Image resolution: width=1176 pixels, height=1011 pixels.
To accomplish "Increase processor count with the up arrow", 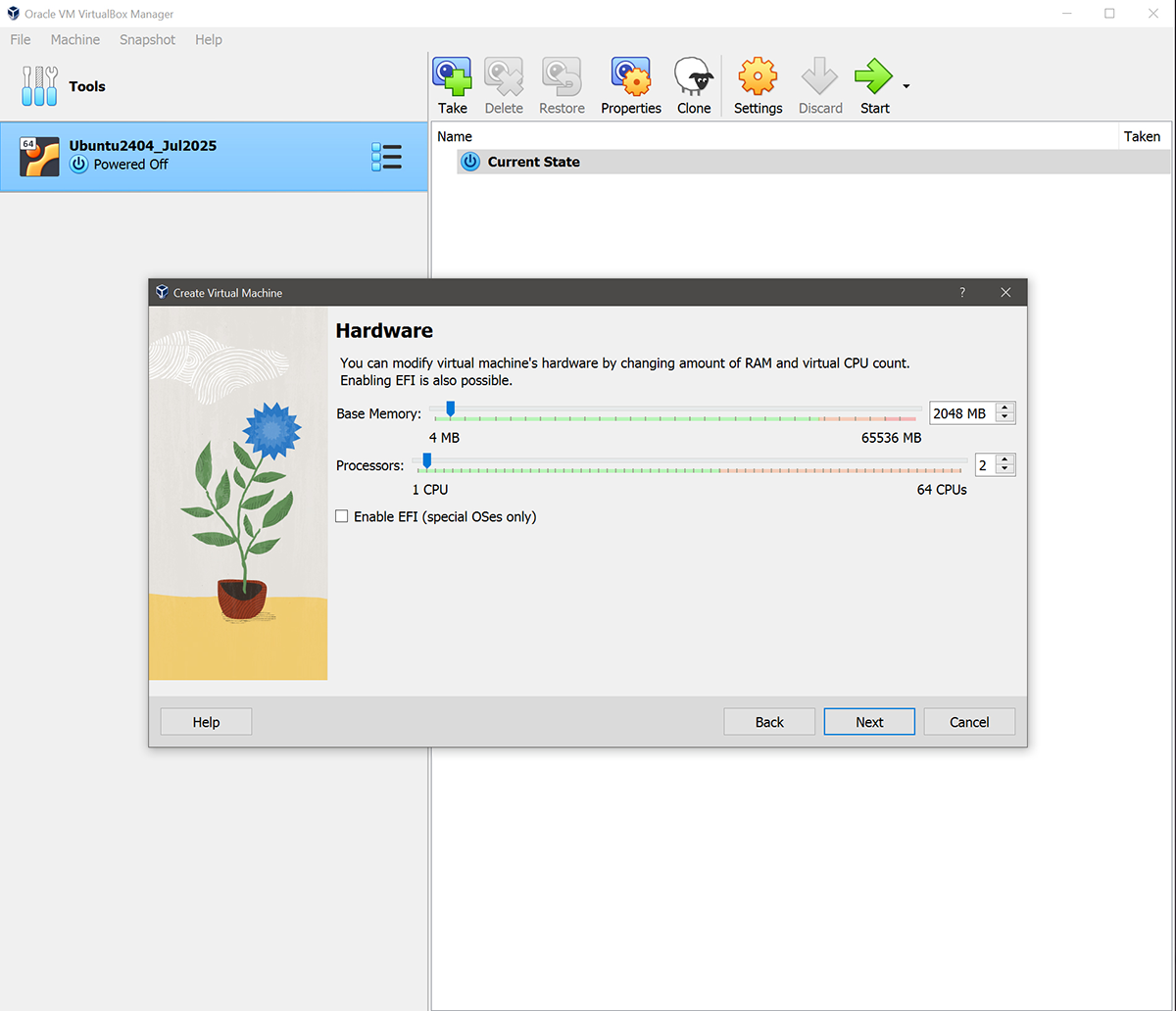I will [1004, 459].
